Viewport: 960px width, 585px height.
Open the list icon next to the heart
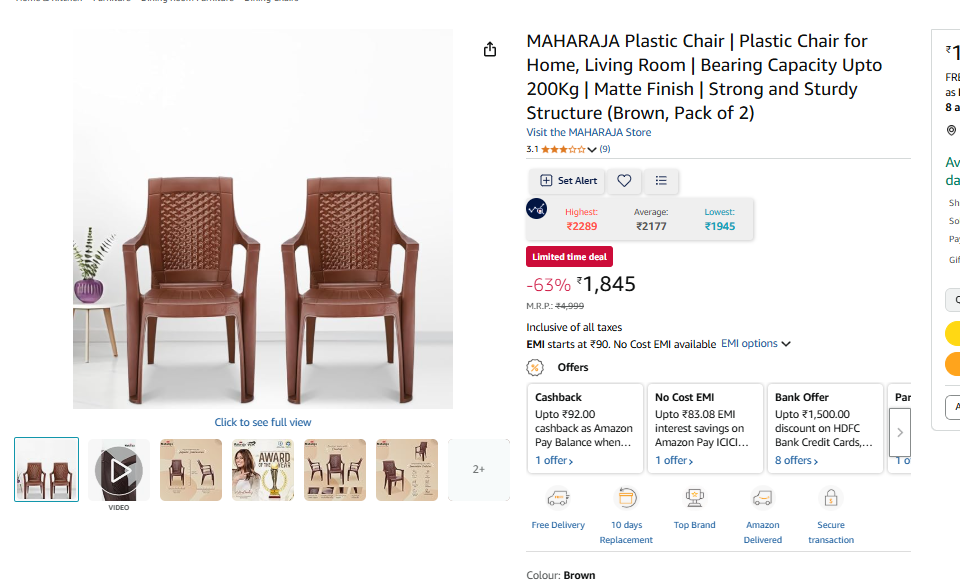click(x=661, y=181)
